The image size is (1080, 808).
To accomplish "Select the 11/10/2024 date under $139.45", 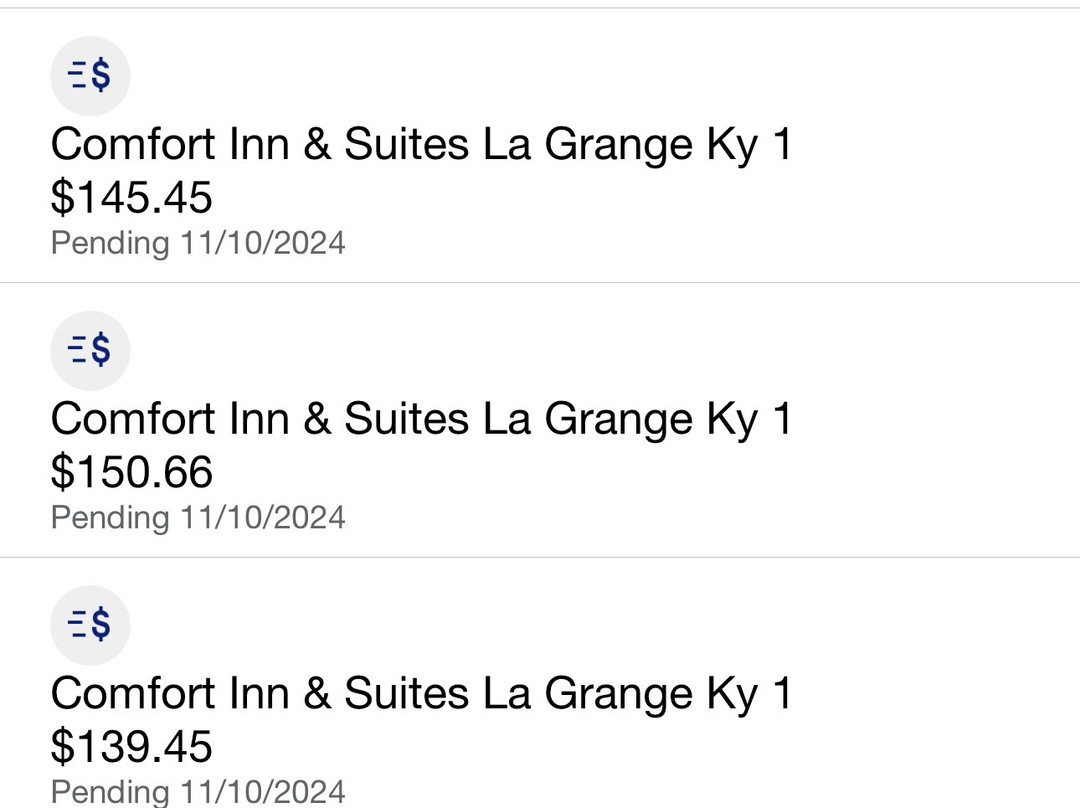I will pos(263,791).
